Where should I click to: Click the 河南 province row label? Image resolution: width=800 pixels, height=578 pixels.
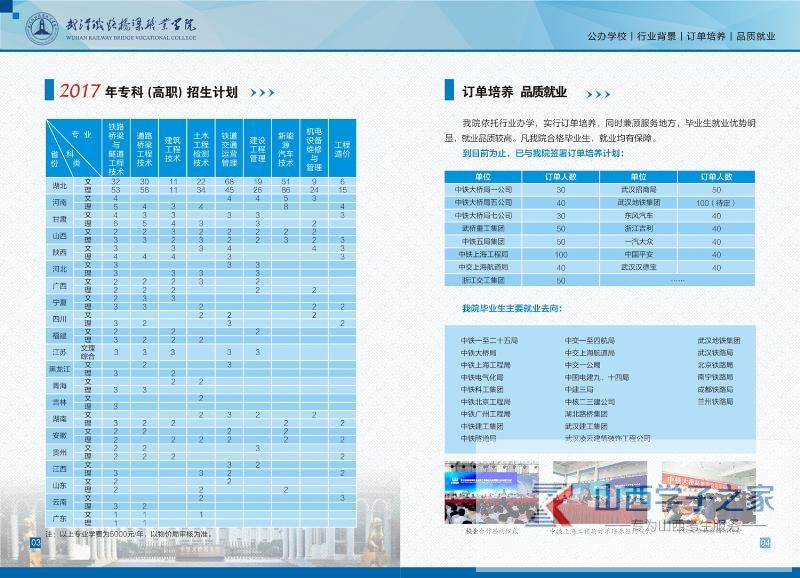pos(60,202)
